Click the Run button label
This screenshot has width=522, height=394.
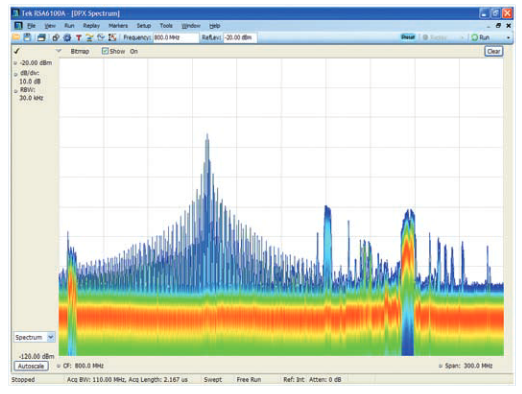484,38
